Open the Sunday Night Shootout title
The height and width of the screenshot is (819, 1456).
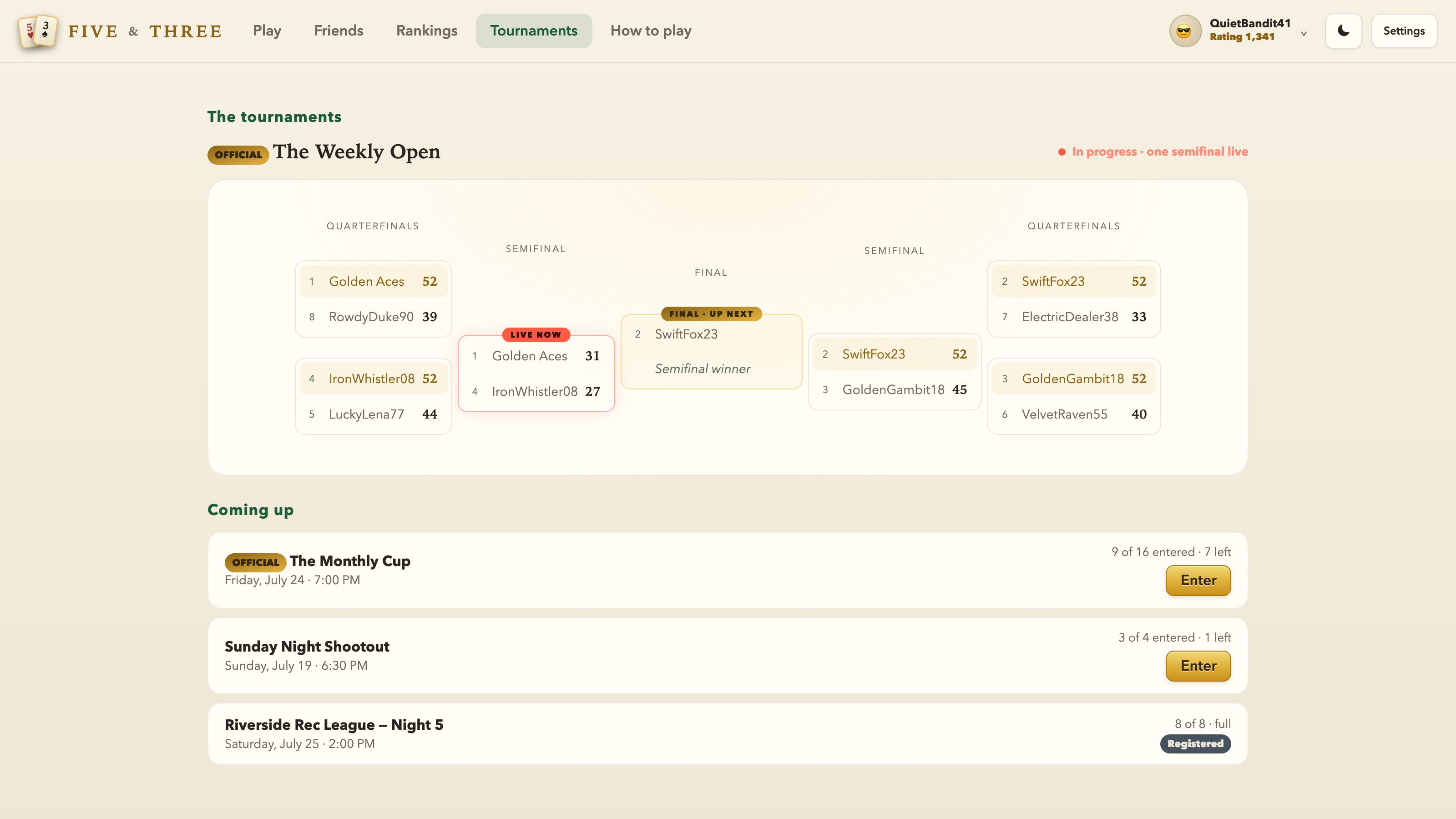[x=307, y=647]
